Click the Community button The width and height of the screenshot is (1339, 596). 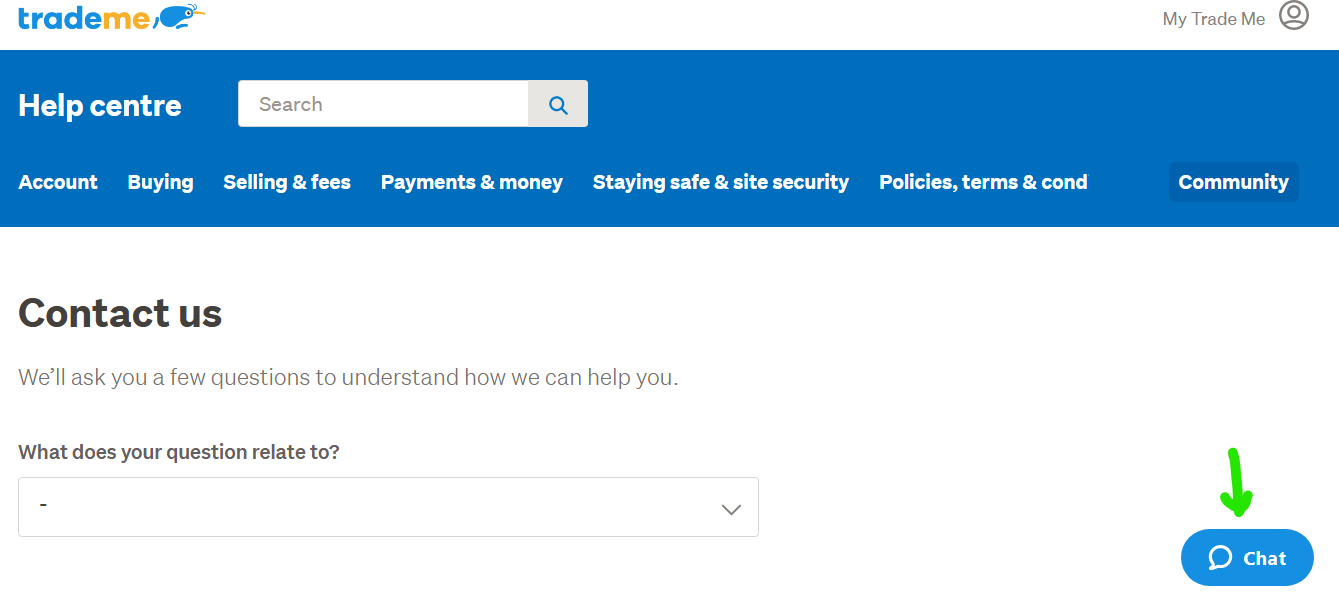[1233, 182]
